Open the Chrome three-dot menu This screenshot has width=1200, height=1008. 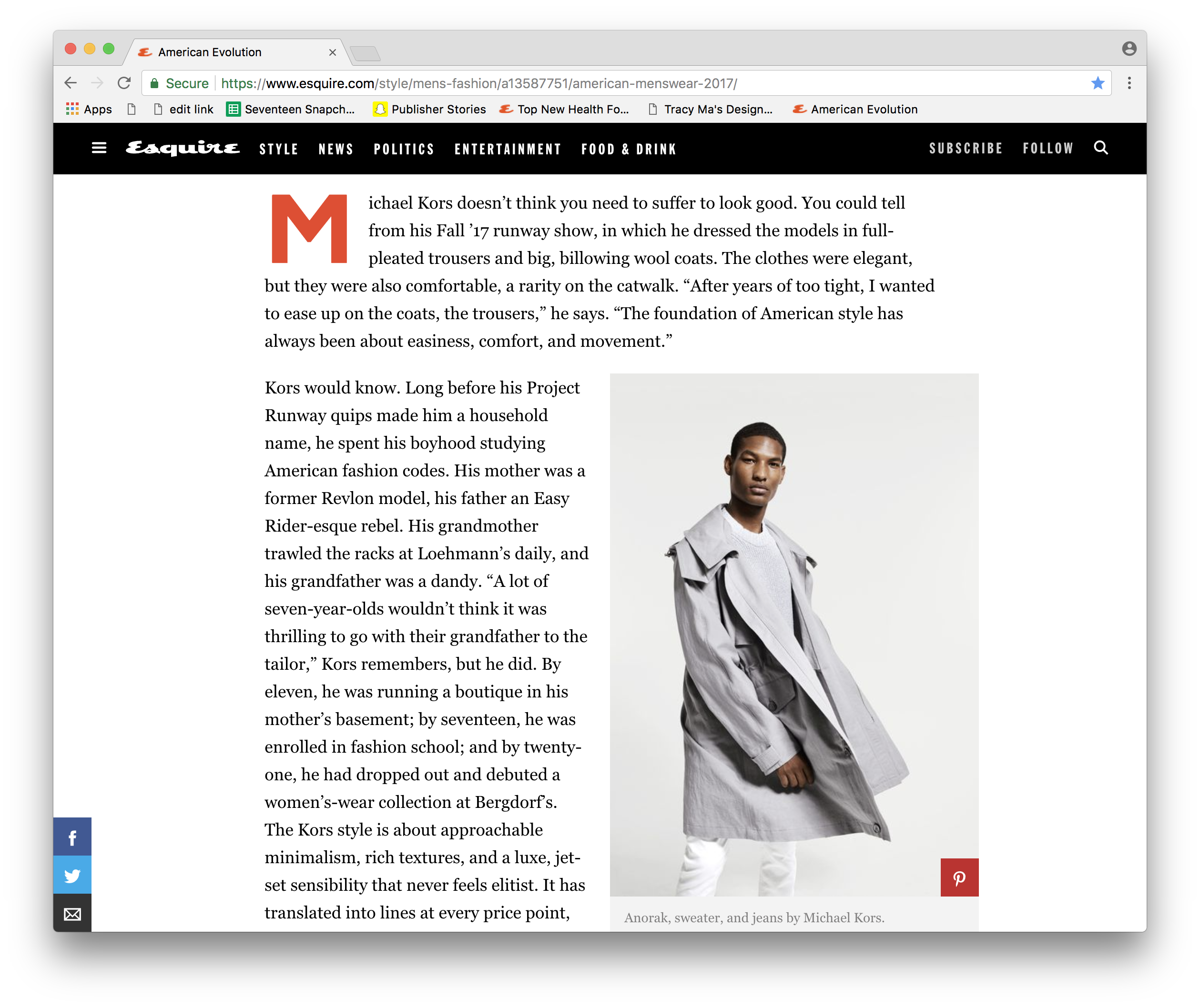[x=1129, y=83]
